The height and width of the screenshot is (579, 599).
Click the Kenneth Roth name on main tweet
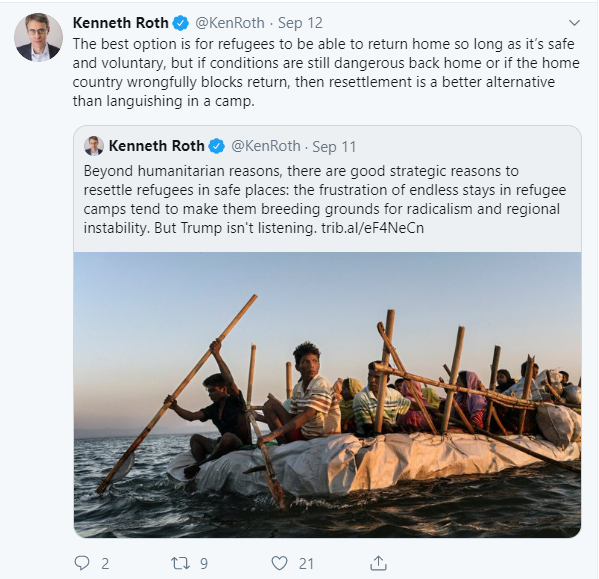[x=120, y=23]
